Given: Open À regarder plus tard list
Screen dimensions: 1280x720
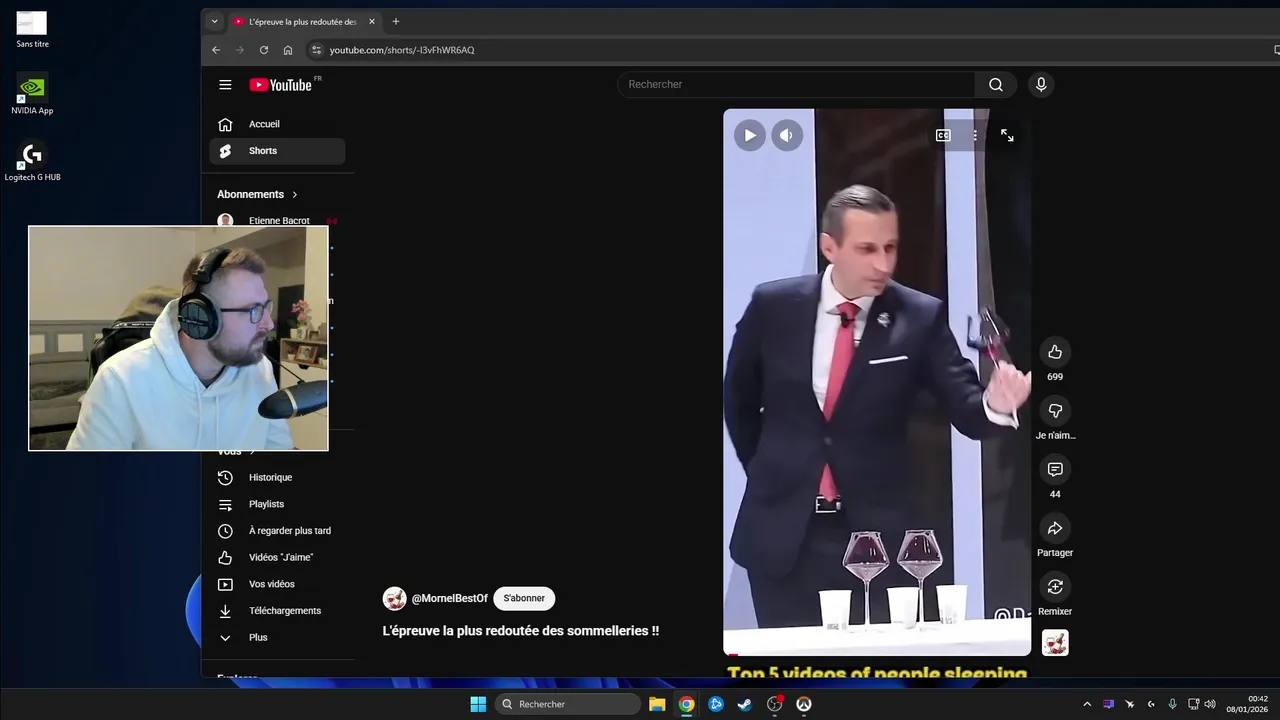Looking at the screenshot, I should click(x=277, y=531).
